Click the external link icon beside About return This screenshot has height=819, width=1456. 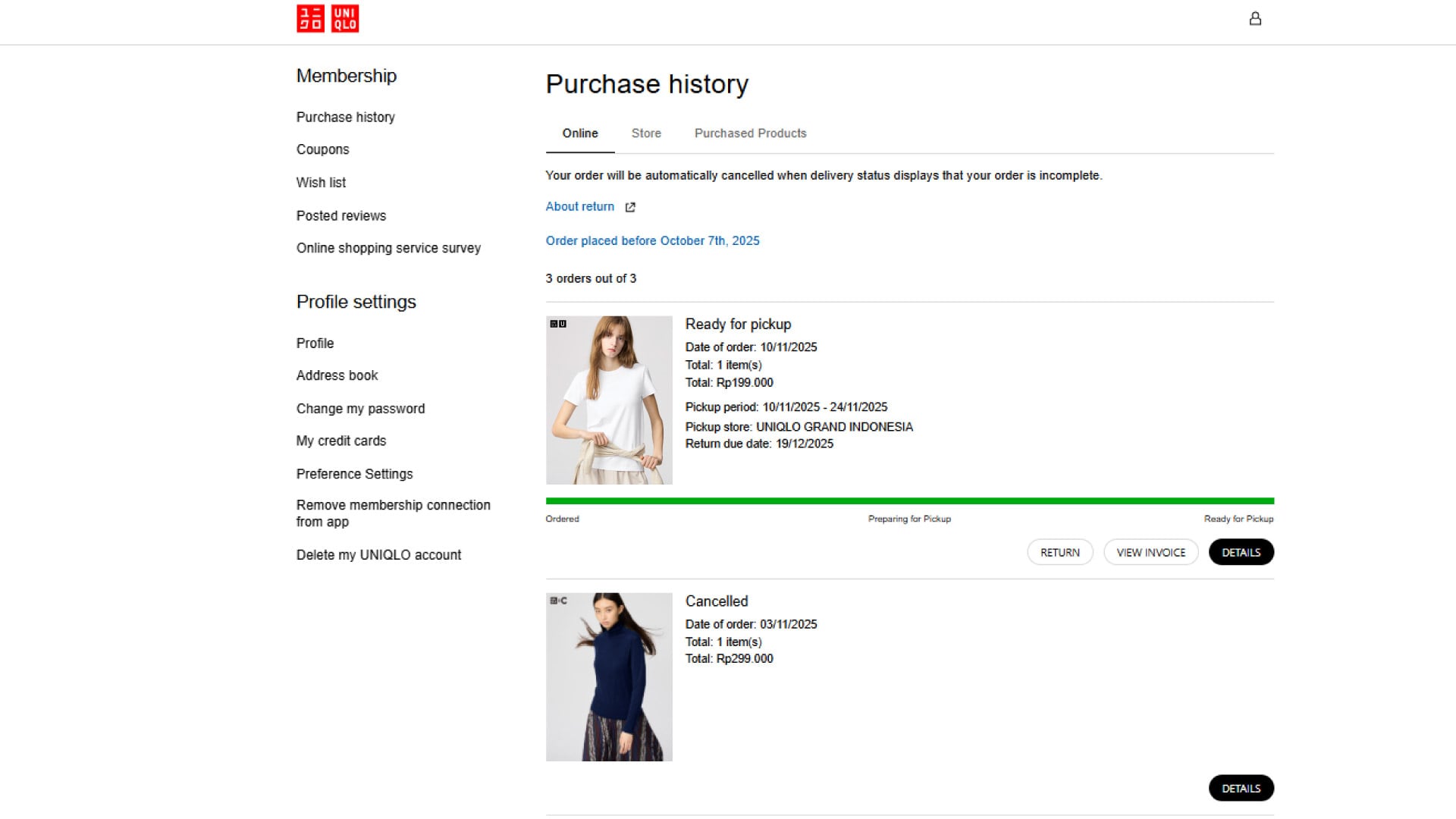tap(630, 207)
